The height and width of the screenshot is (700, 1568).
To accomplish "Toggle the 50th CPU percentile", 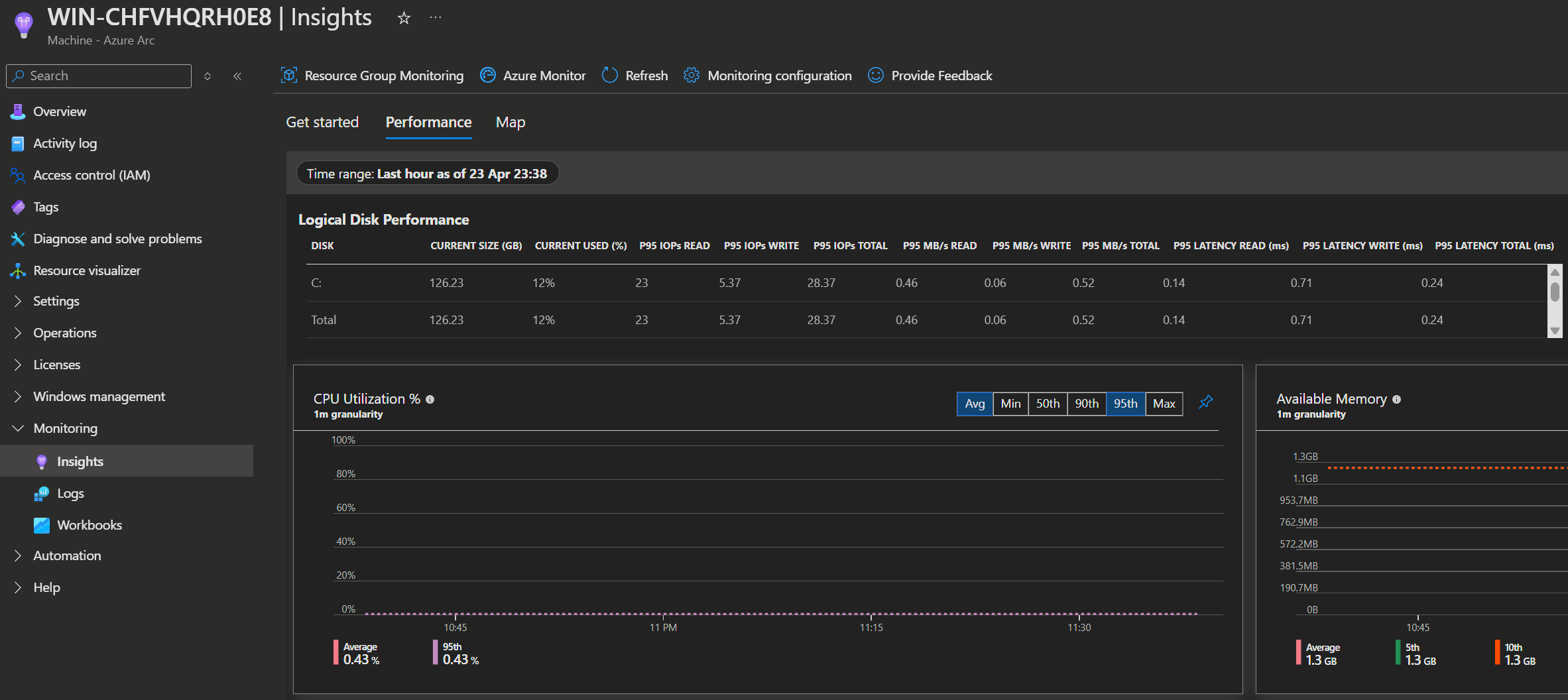I will point(1048,404).
